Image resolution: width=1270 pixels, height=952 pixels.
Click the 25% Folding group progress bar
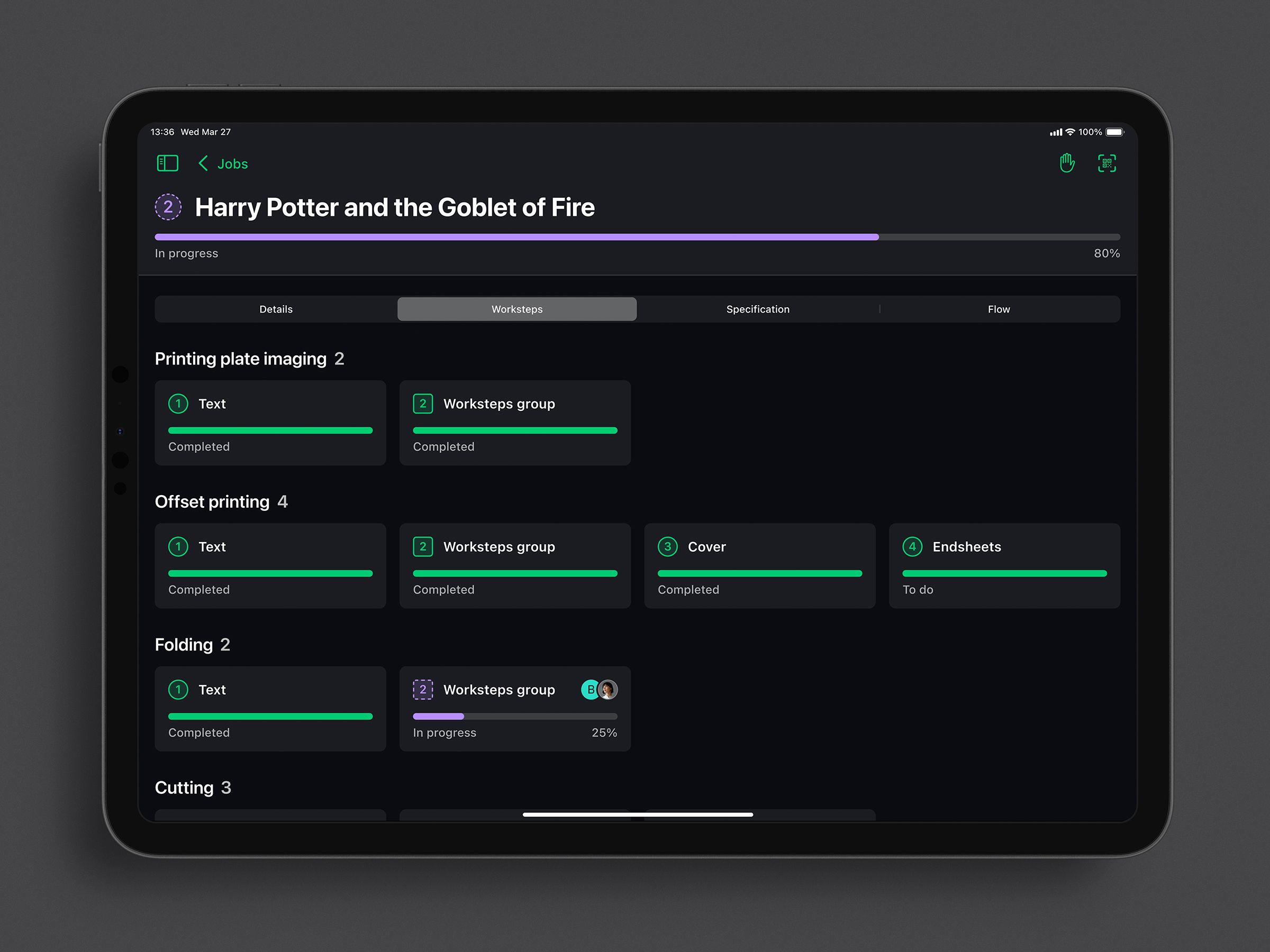point(515,716)
